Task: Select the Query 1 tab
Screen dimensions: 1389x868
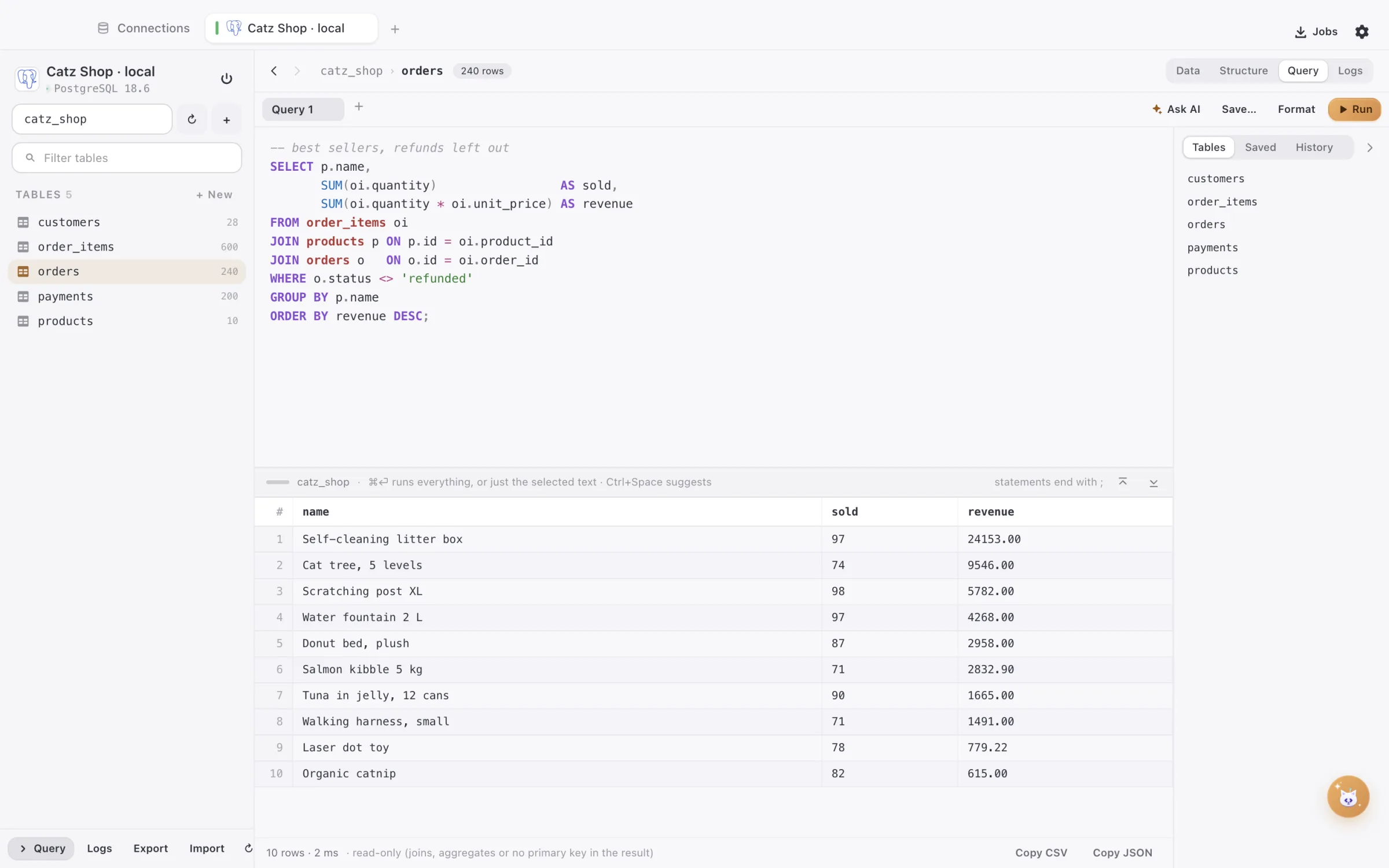Action: [303, 109]
